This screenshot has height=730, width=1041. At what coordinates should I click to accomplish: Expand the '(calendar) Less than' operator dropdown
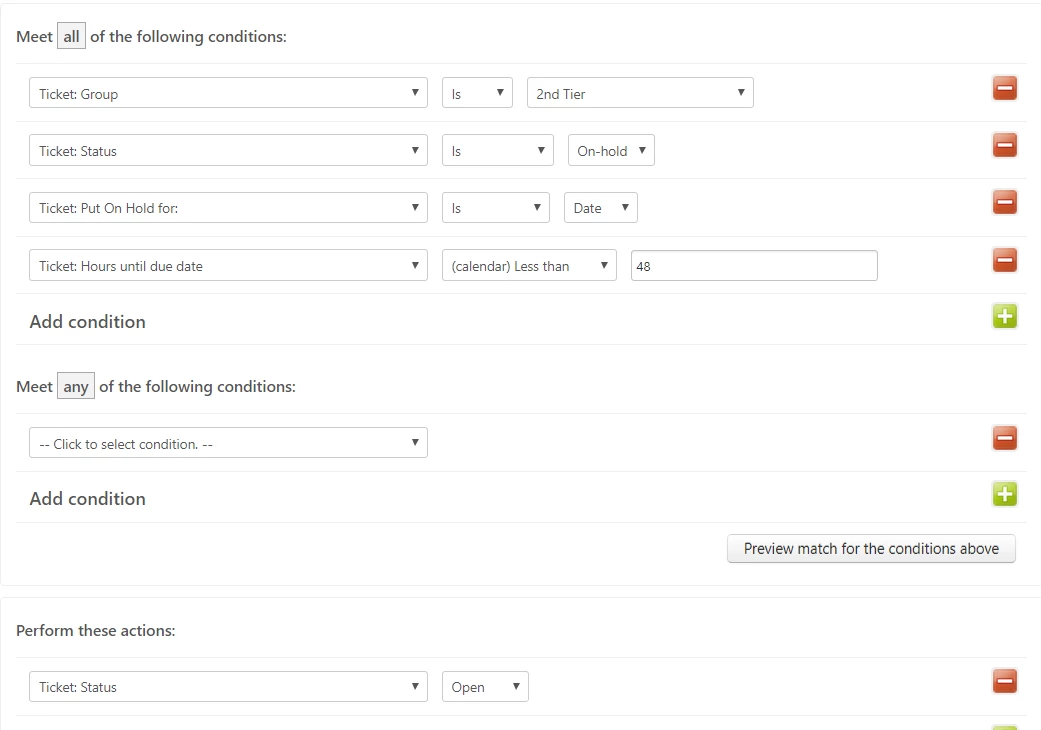pyautogui.click(x=529, y=266)
